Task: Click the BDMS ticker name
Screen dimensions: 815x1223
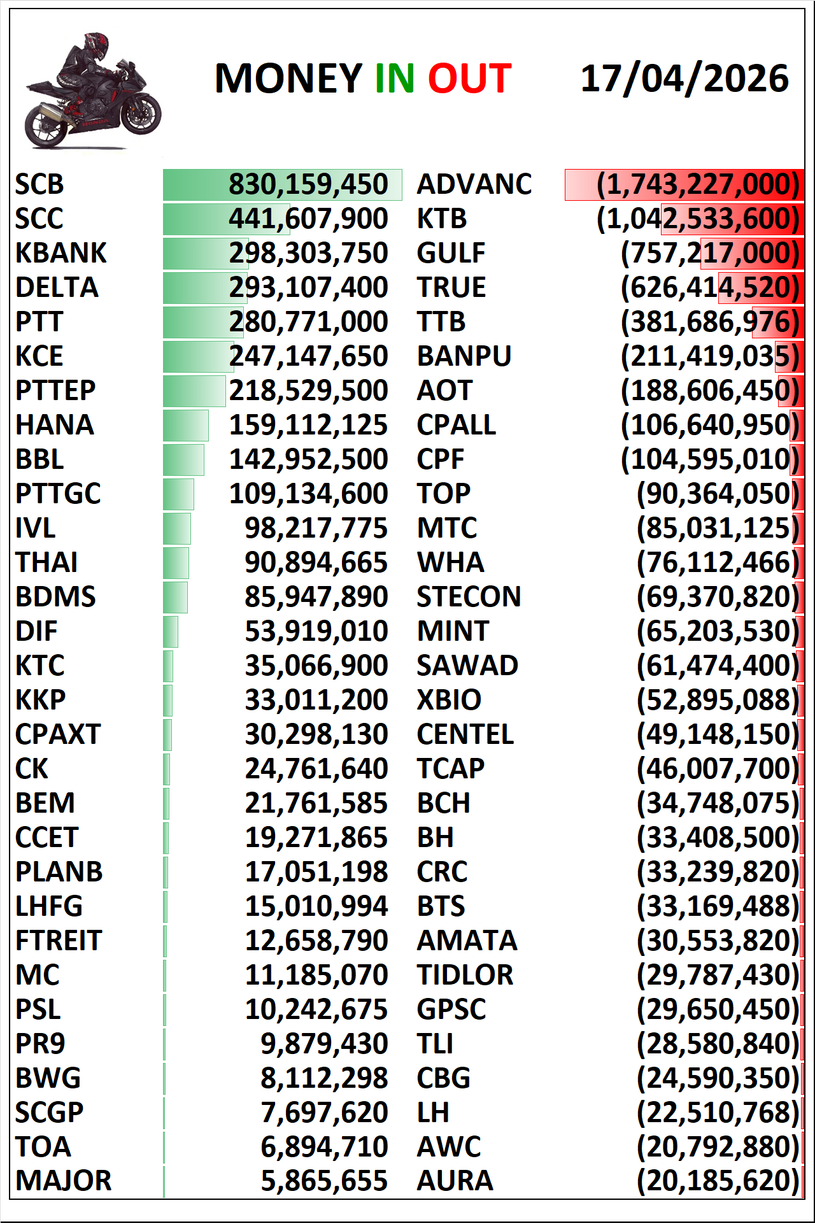Action: [x=56, y=597]
